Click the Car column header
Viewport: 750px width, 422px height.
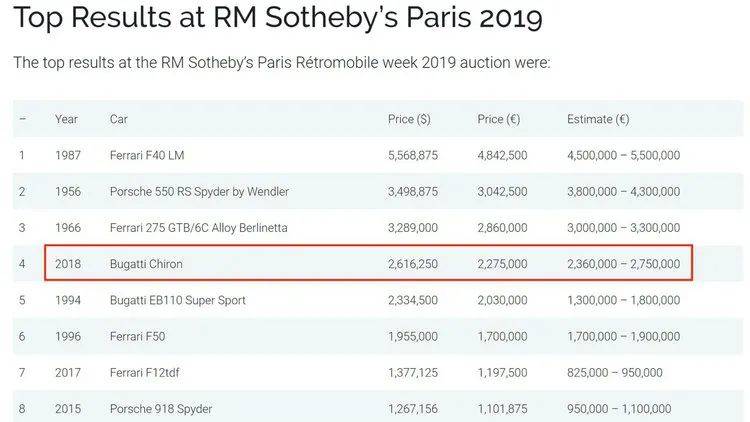coord(119,119)
